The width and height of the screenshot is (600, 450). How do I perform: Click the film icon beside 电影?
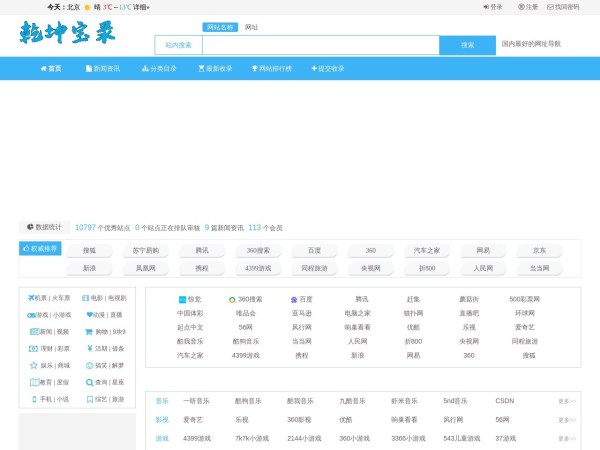pyautogui.click(x=85, y=298)
